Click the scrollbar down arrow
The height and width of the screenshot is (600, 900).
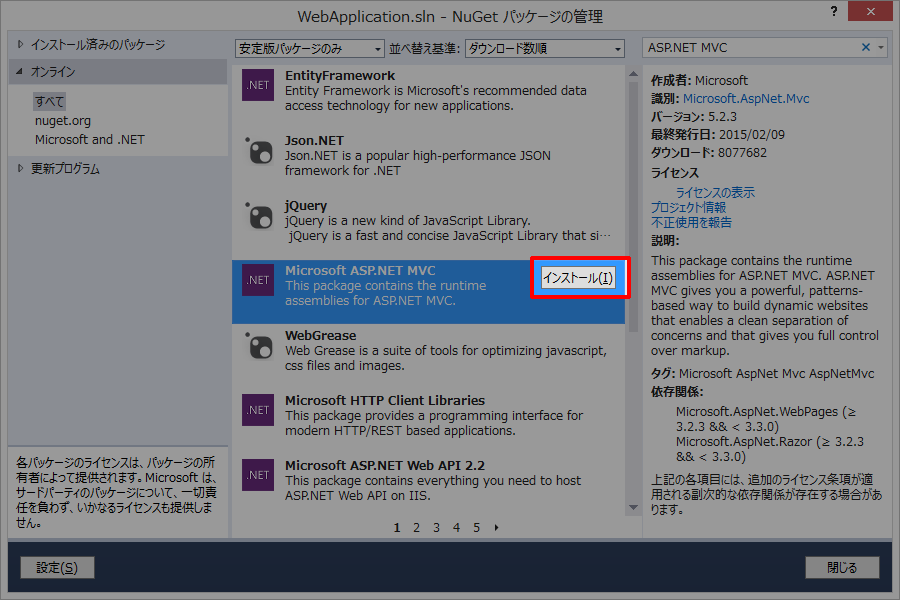(x=633, y=508)
